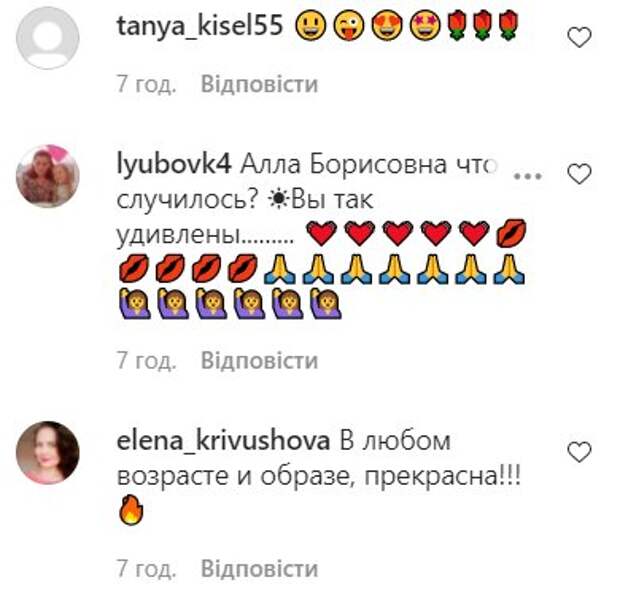Click Відповісти under the tanya_kisel55 comment
Screen dimensions: 620x615
(x=259, y=84)
